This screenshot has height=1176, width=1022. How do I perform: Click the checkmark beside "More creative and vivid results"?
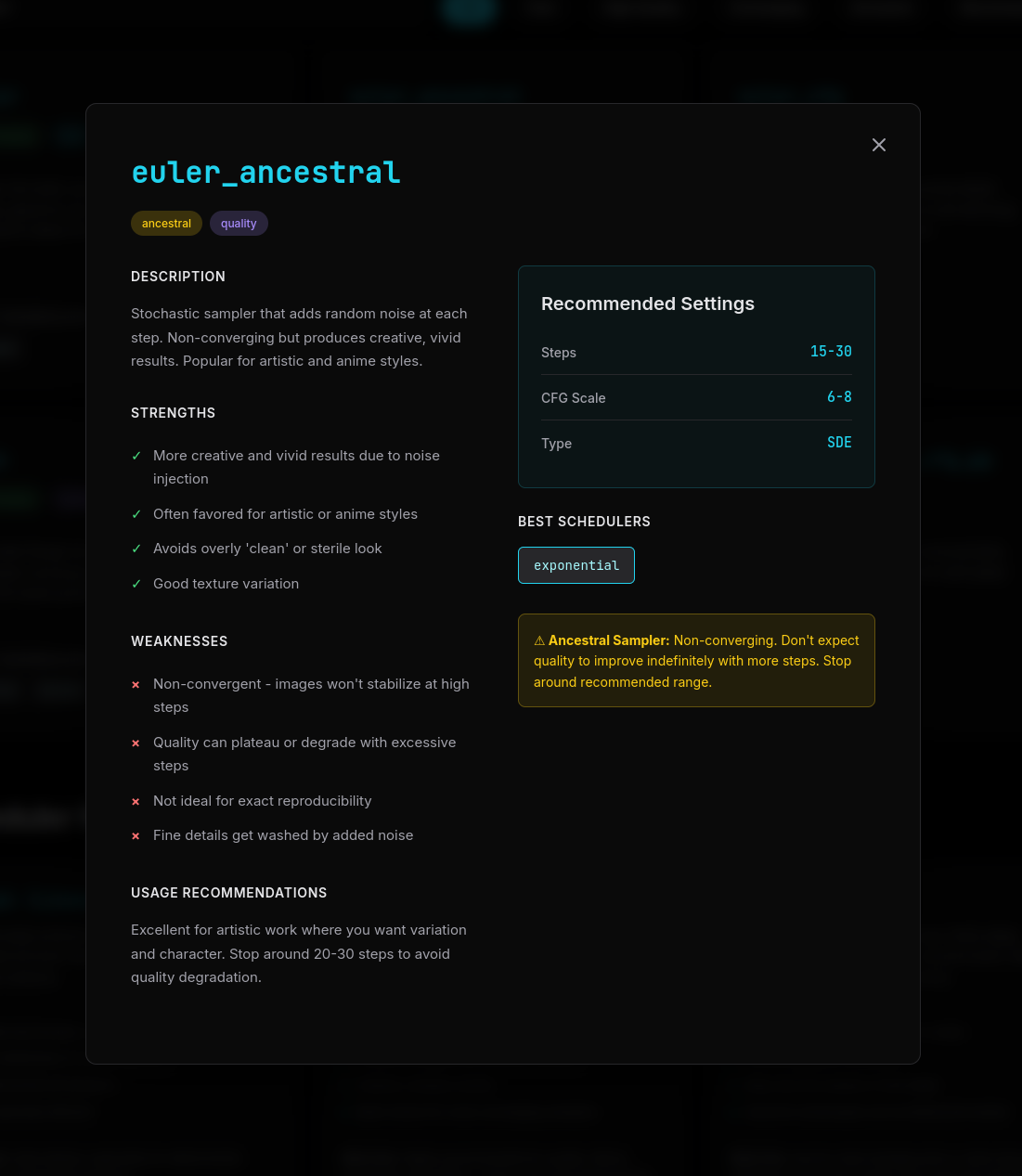pyautogui.click(x=136, y=456)
